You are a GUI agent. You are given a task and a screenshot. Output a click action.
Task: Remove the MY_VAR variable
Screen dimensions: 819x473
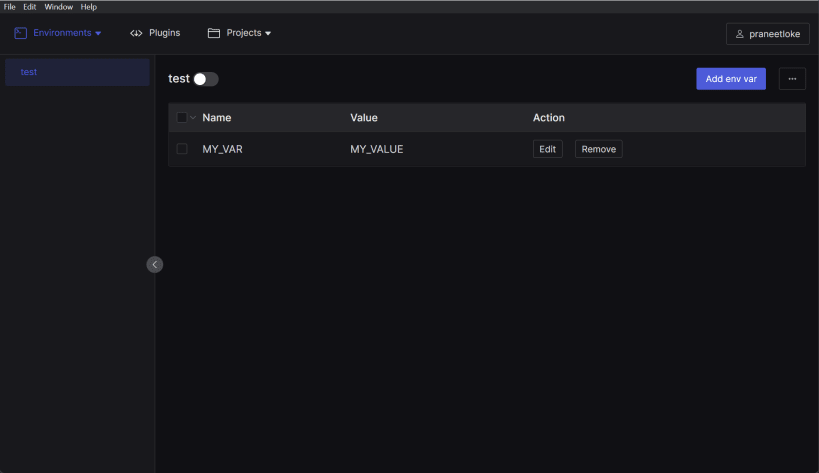point(599,149)
